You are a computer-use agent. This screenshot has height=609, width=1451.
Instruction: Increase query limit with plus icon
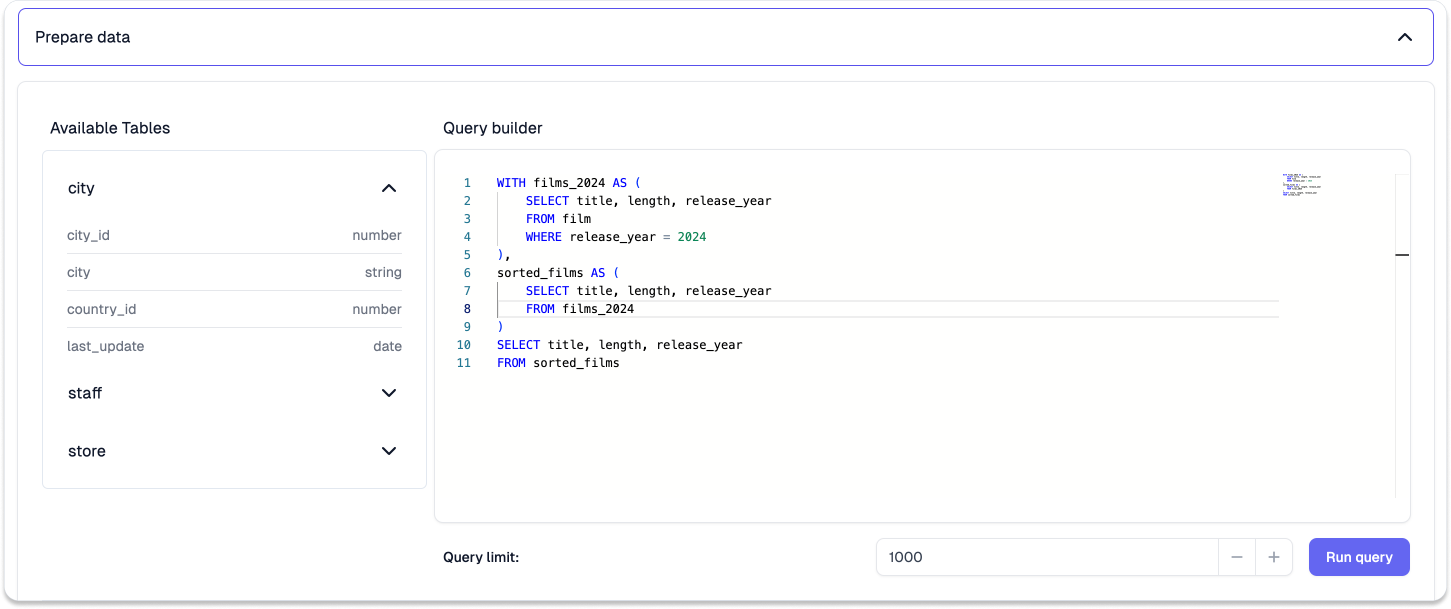[x=1273, y=557]
